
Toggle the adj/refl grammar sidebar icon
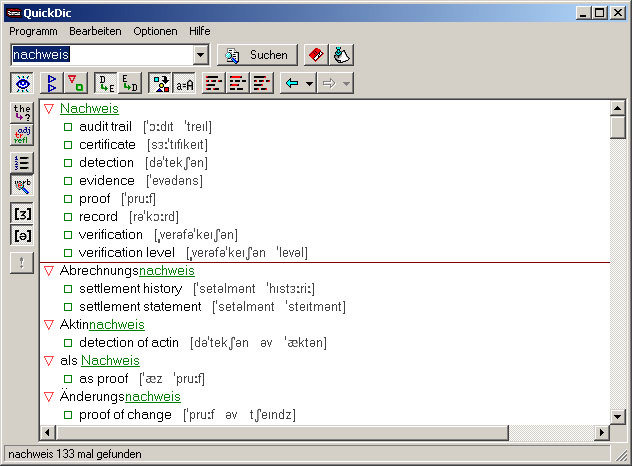22,135
